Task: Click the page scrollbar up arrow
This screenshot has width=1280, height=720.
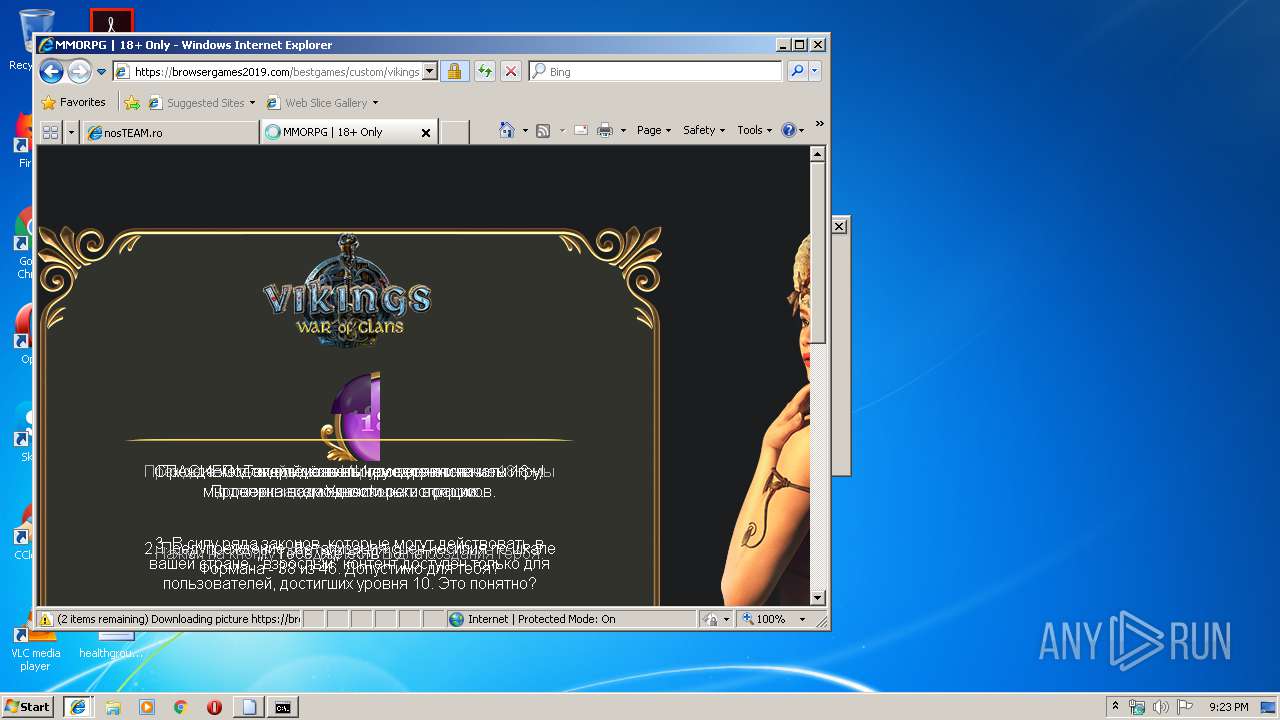Action: [817, 154]
